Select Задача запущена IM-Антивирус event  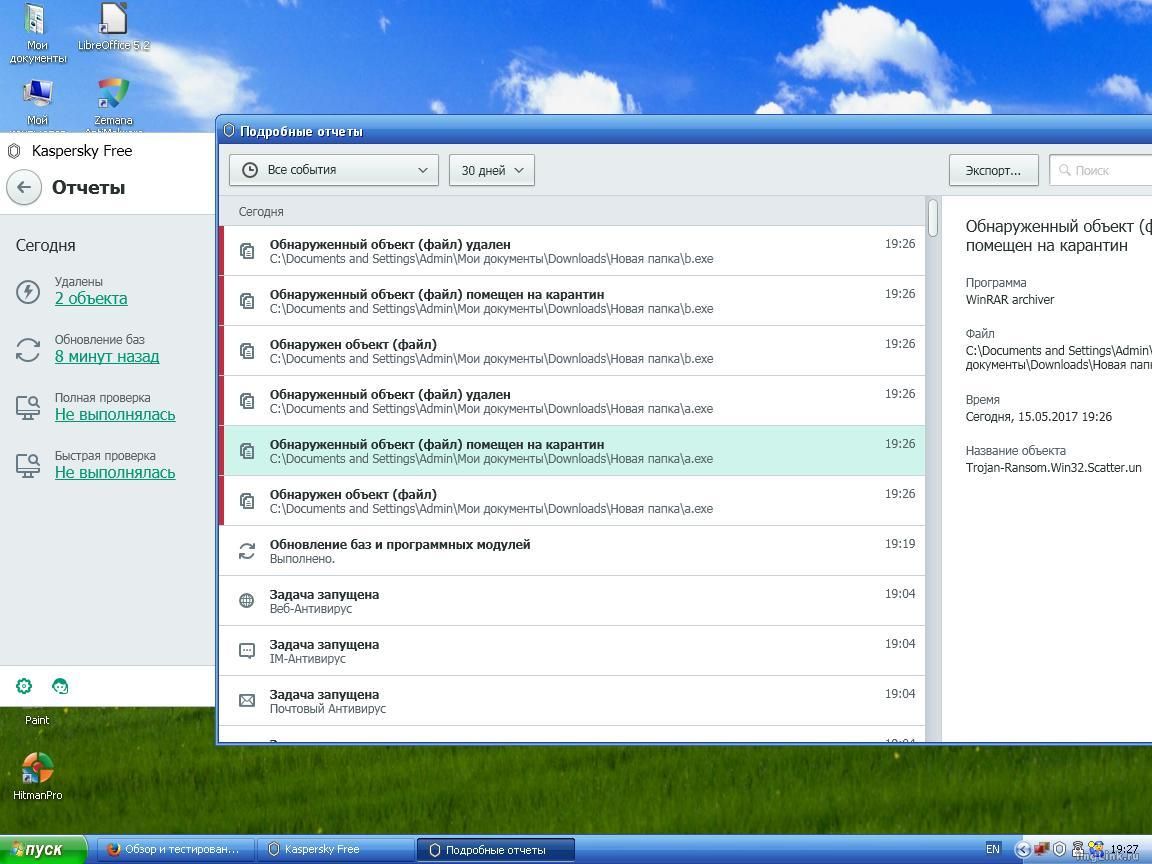pos(572,651)
